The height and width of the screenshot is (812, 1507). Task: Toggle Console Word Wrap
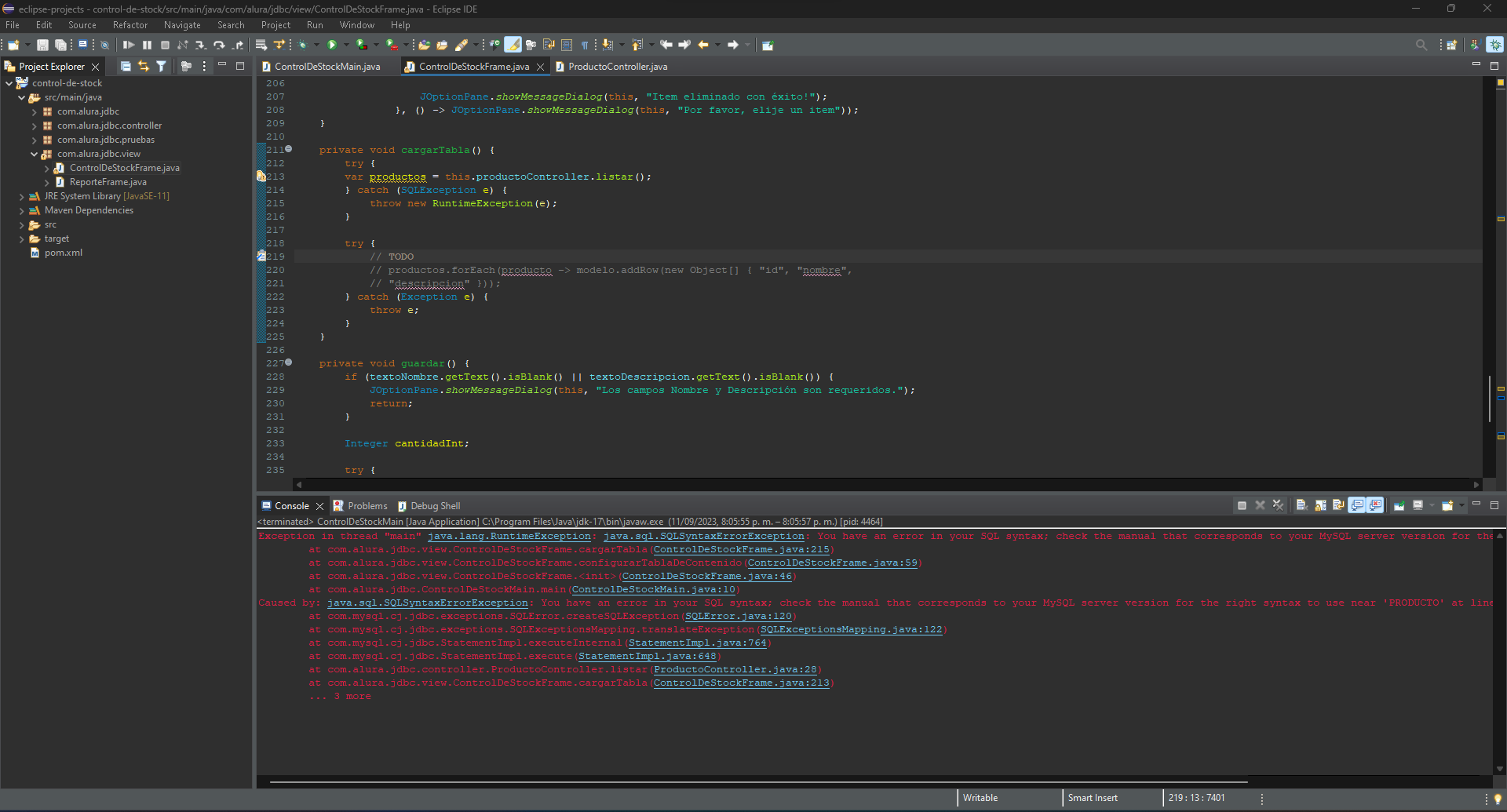[x=1338, y=505]
